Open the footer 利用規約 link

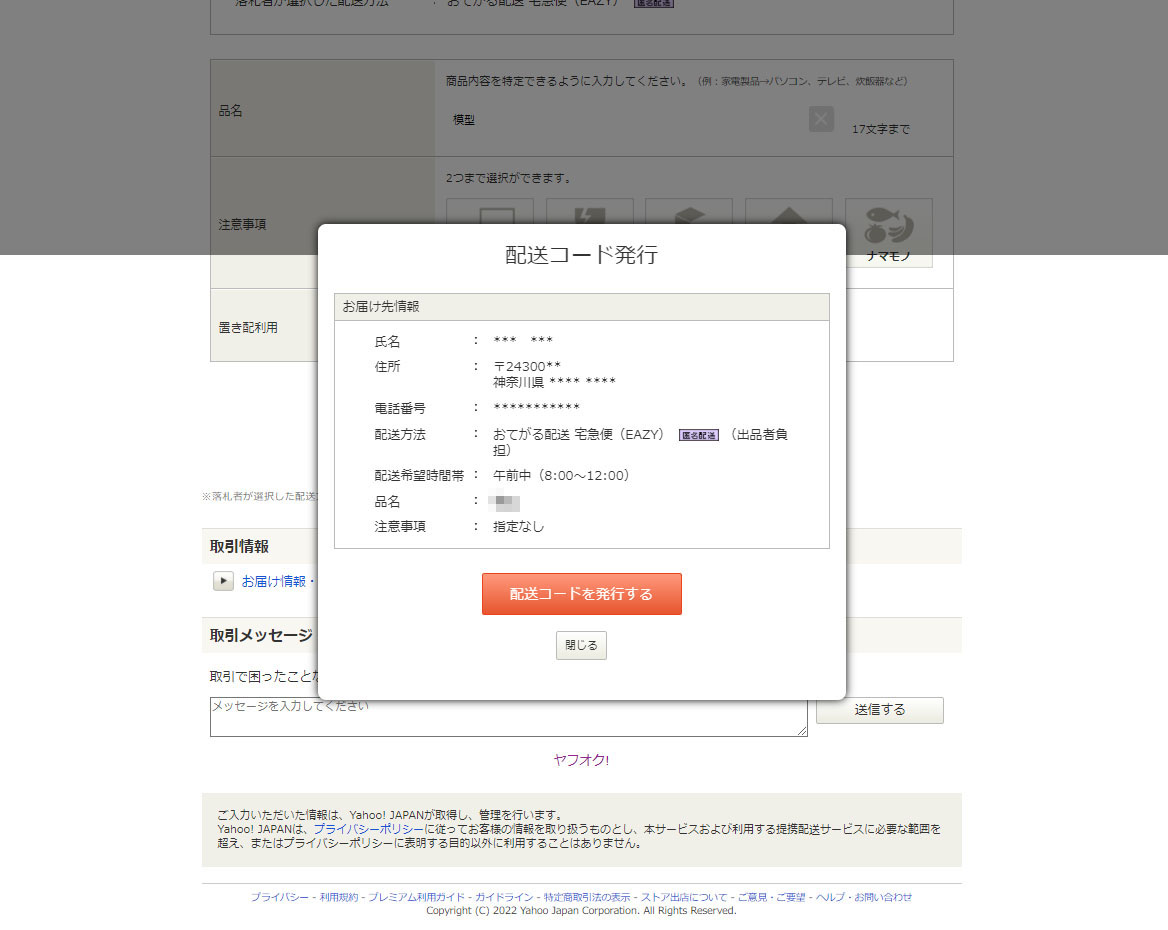(339, 897)
